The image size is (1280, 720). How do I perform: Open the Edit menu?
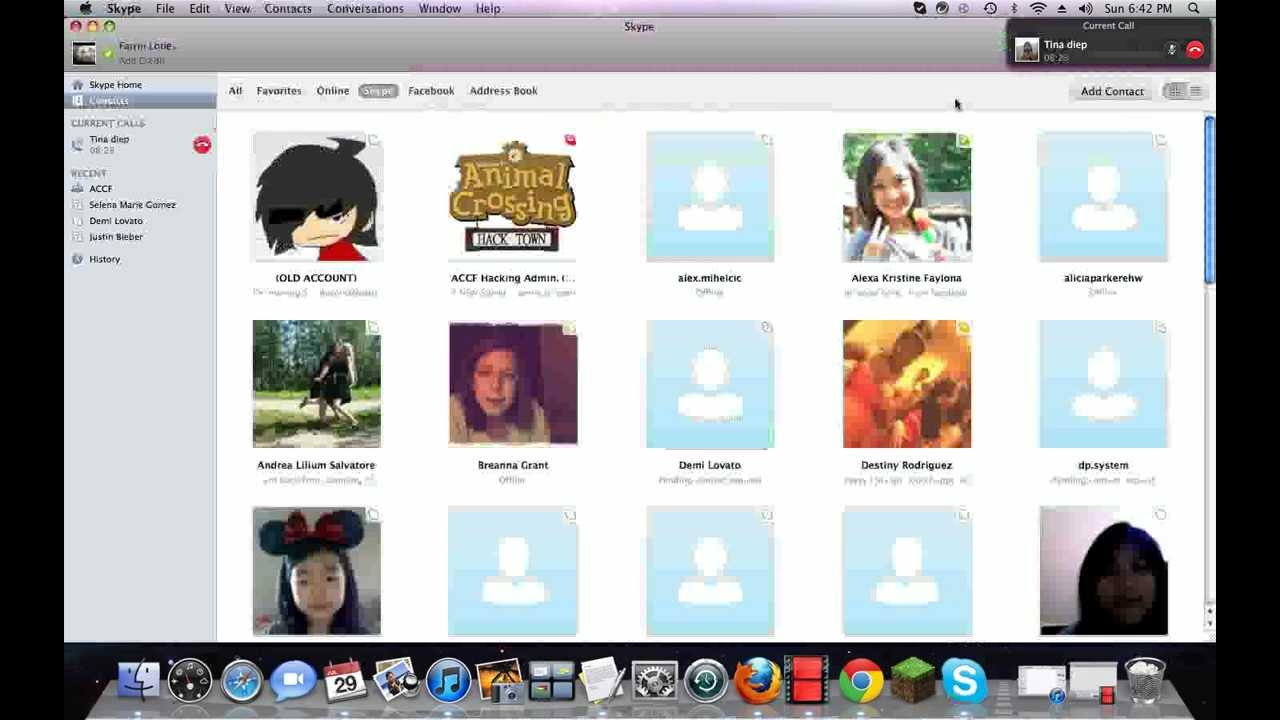199,8
